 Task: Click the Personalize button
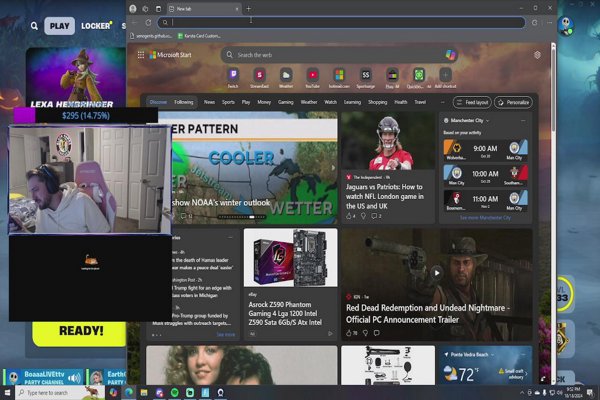[x=513, y=102]
